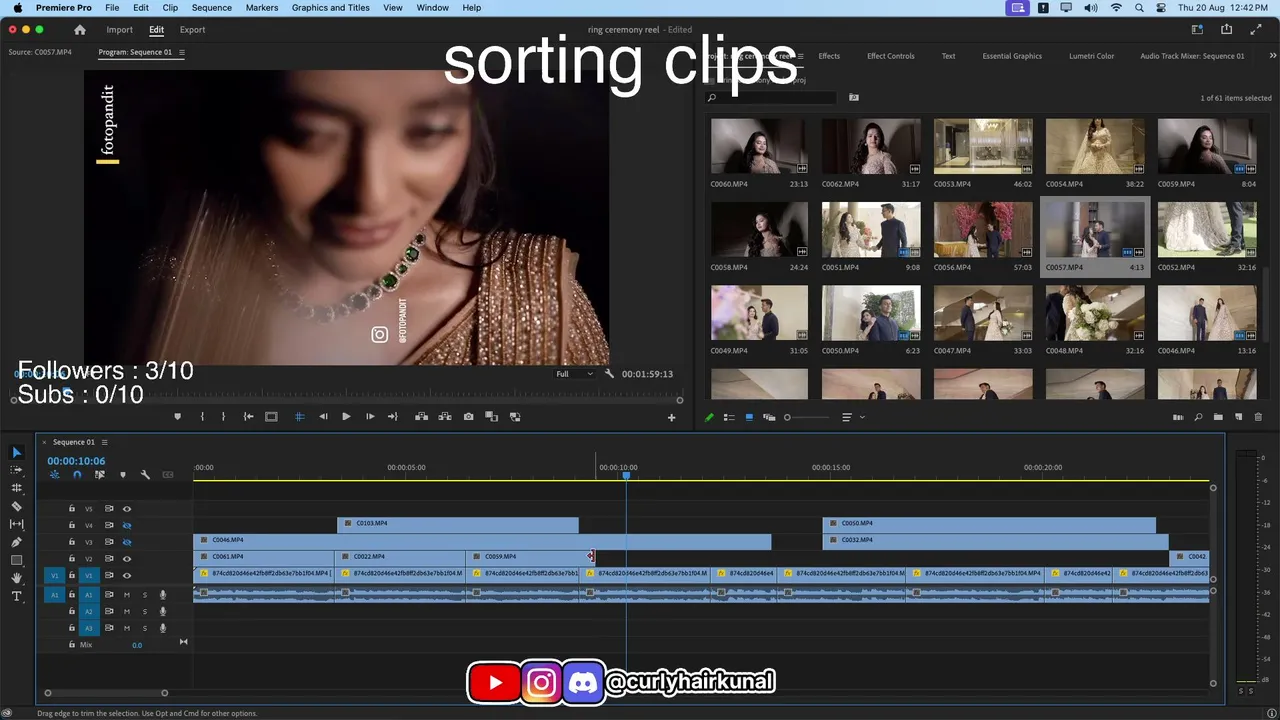Screen dimensions: 1280x720
Task: Open the Quick Export share icon
Action: (x=1226, y=30)
